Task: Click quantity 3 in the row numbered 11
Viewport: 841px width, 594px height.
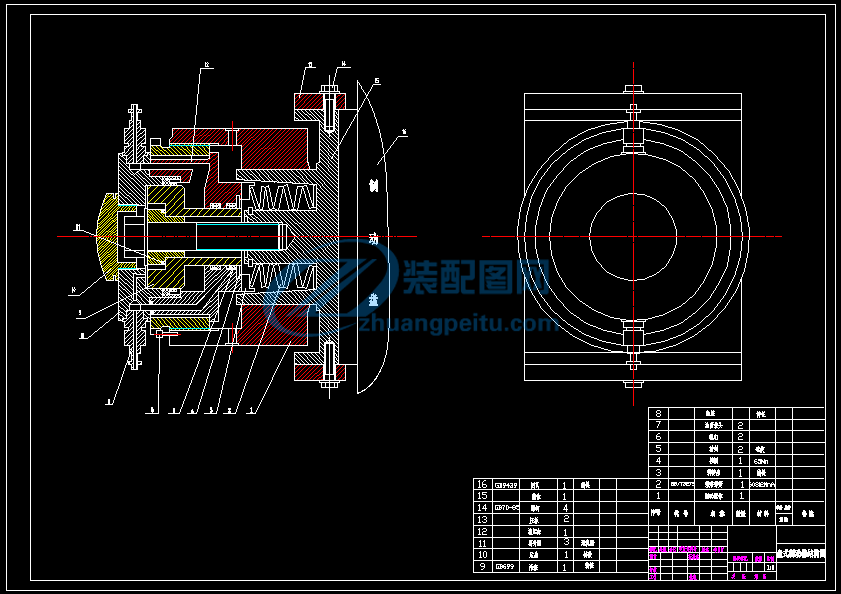Action: (566, 542)
